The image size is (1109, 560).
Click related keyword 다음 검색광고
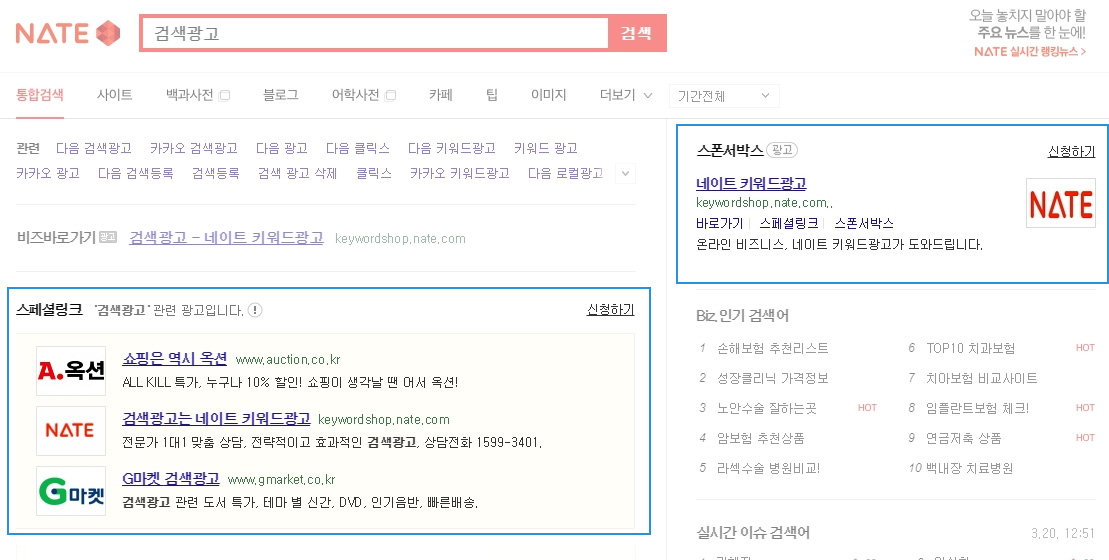[94, 148]
